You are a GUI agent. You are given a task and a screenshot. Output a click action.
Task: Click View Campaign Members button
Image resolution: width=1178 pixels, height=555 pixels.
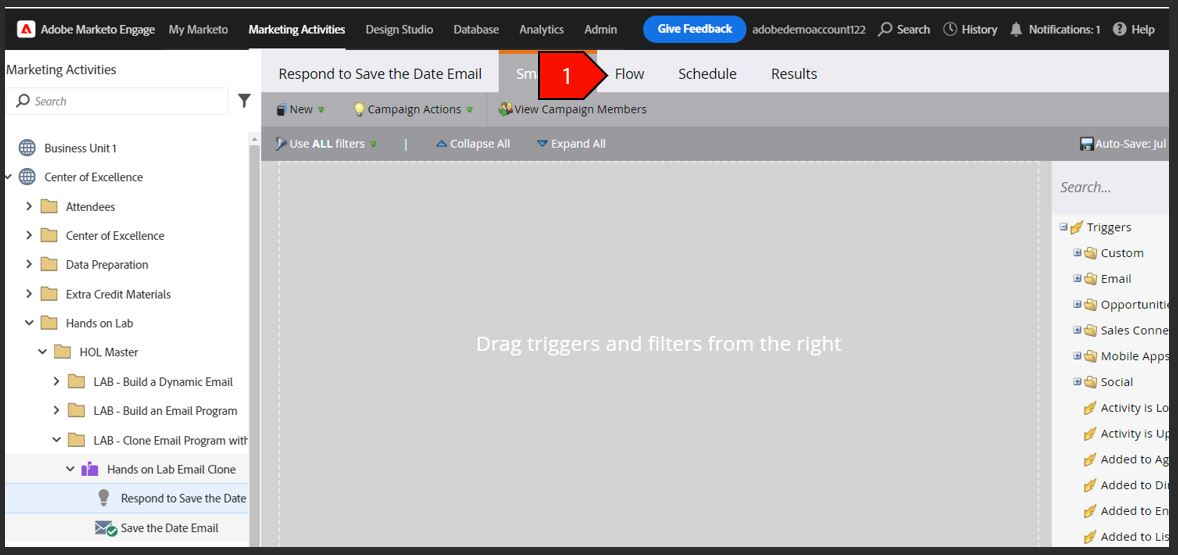tap(572, 109)
